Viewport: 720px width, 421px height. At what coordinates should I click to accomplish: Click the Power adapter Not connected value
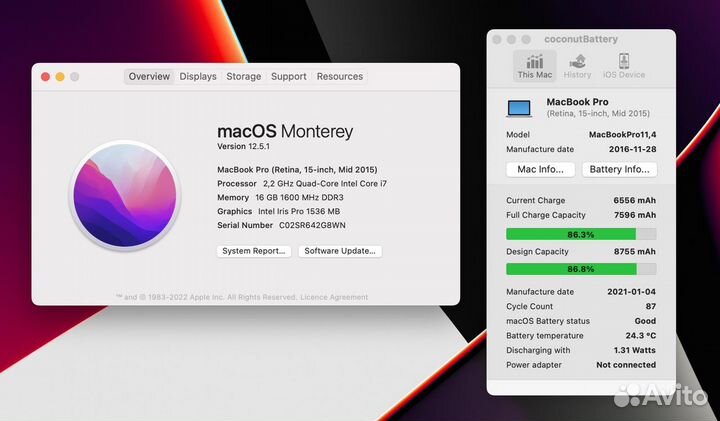point(626,365)
